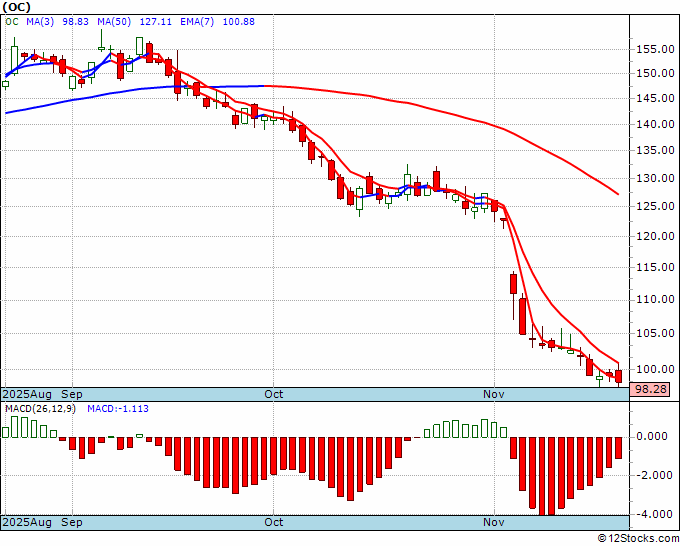The image size is (680, 546).
Task: Click the Sep label on price chart axis
Action: pyautogui.click(x=72, y=394)
